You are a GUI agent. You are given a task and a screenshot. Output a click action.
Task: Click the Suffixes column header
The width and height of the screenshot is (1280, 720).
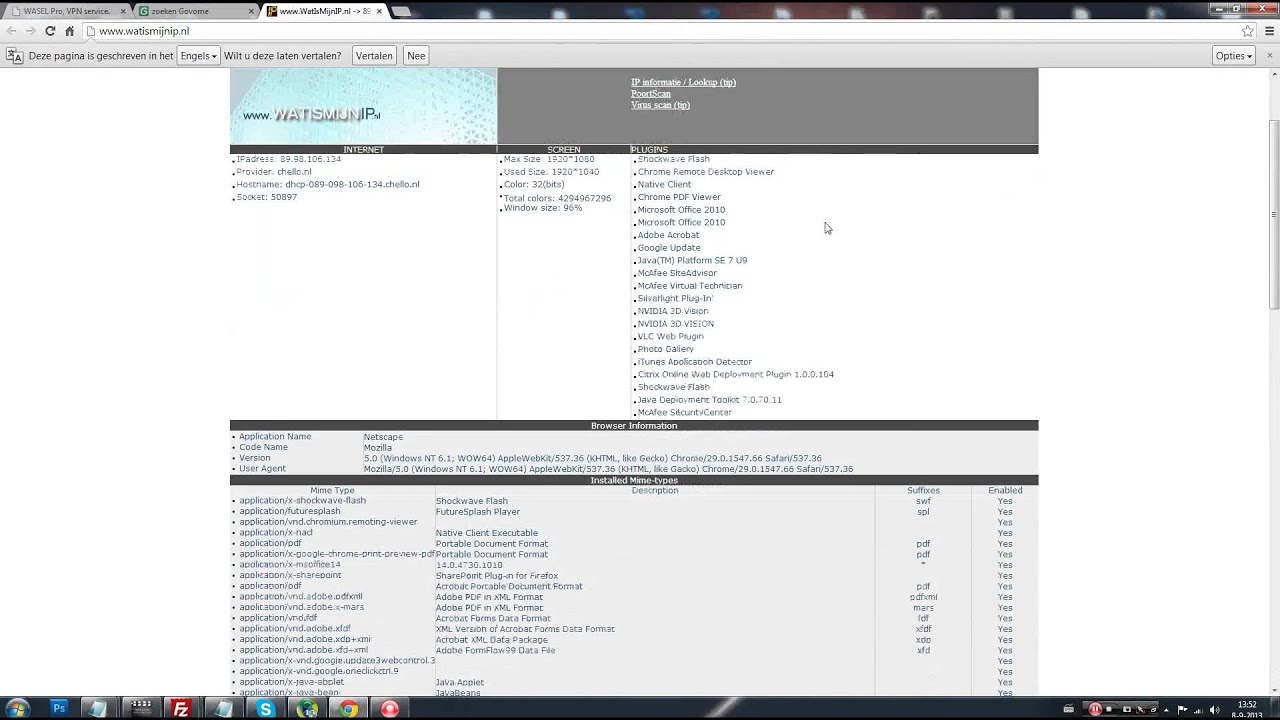point(923,491)
